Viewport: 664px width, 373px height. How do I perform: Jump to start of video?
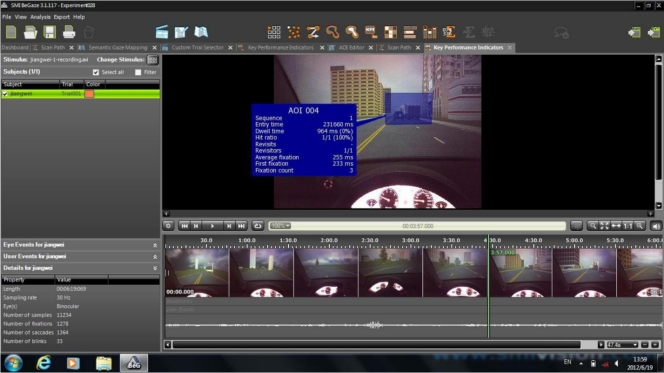185,226
